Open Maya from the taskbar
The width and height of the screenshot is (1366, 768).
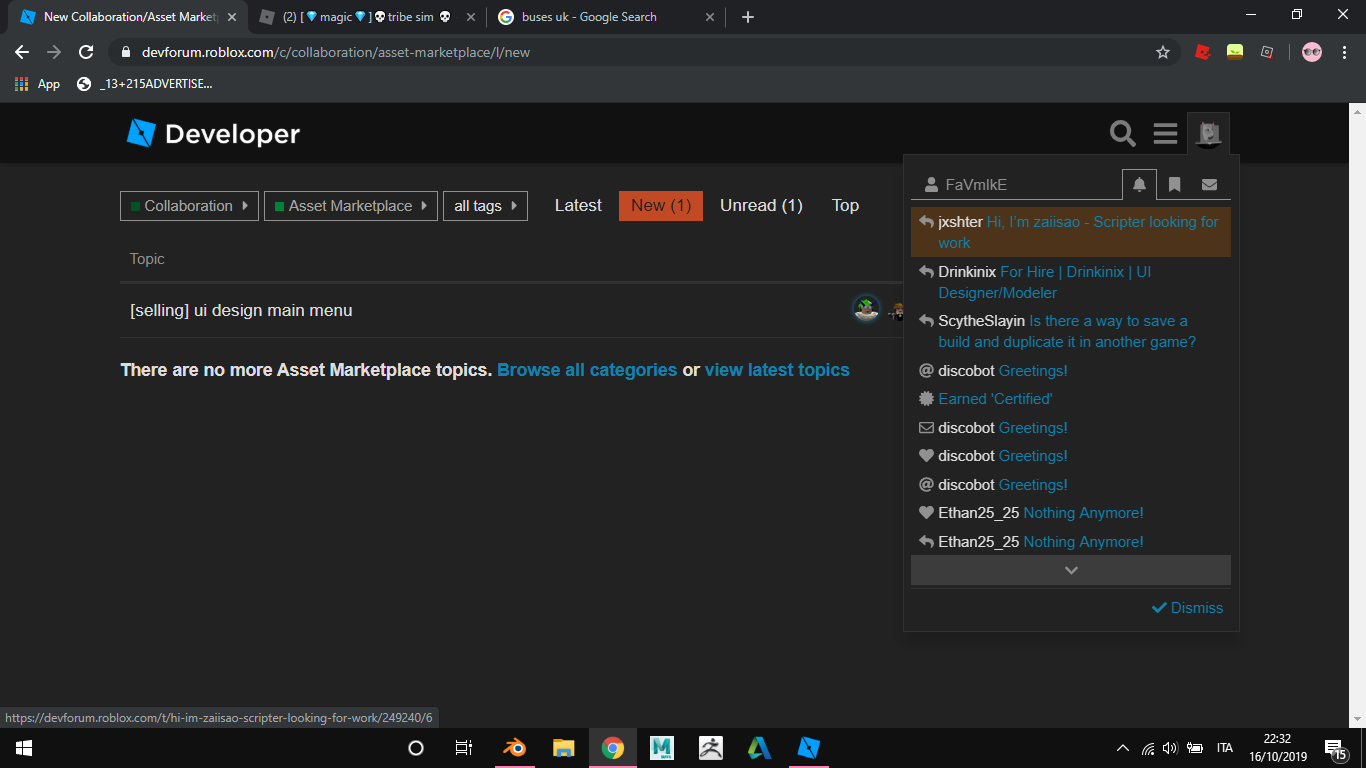pyautogui.click(x=662, y=748)
